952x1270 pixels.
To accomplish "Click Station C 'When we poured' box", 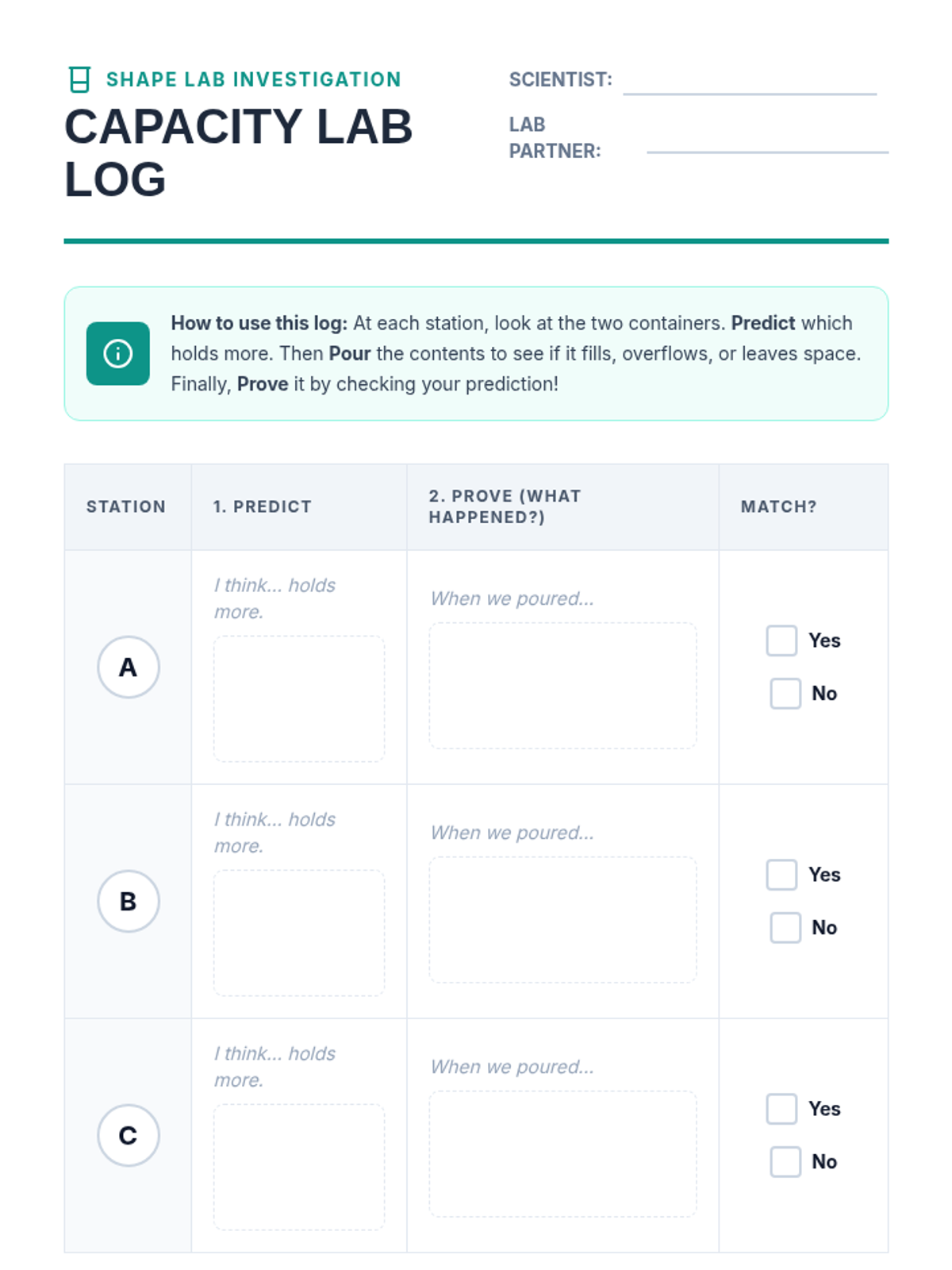I will click(x=563, y=1154).
